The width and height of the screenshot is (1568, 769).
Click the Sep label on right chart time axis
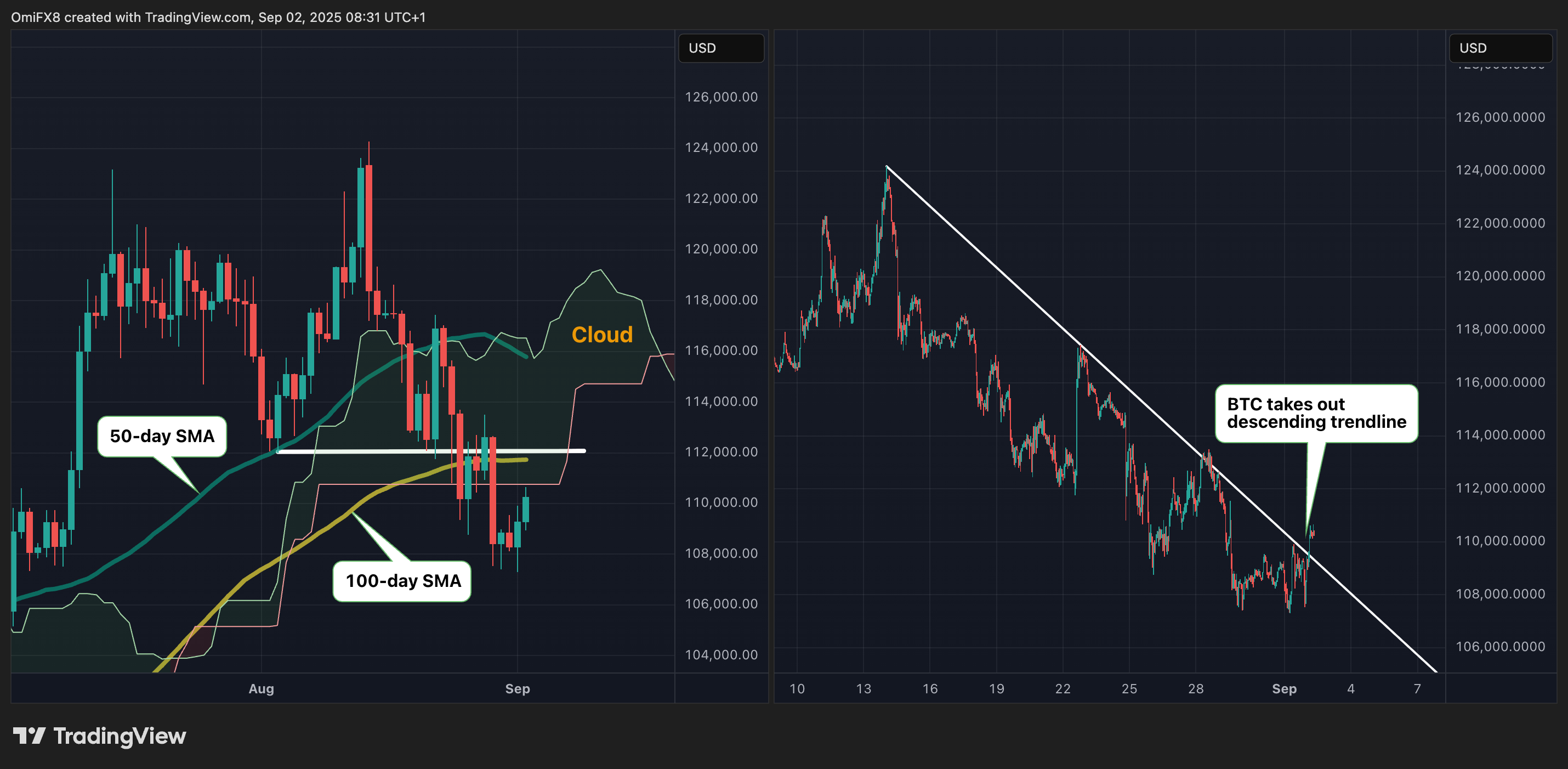pyautogui.click(x=1284, y=688)
